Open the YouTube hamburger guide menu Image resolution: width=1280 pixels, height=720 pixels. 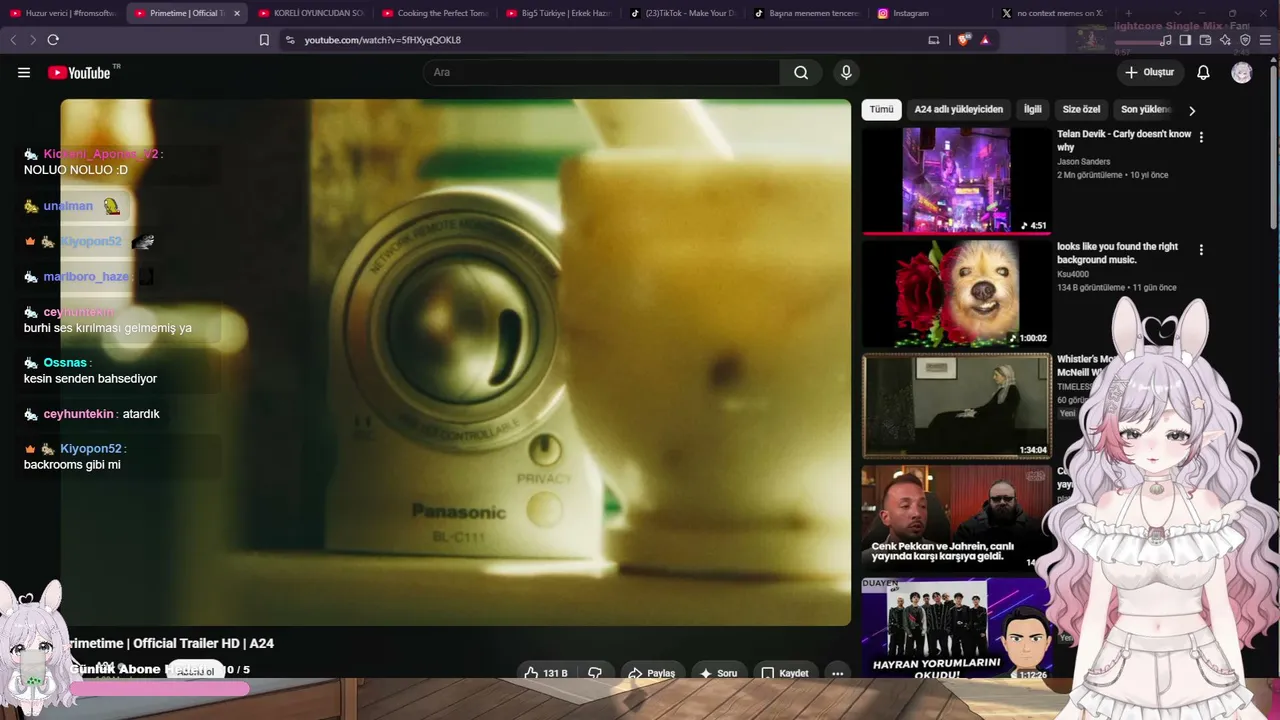pyautogui.click(x=24, y=72)
